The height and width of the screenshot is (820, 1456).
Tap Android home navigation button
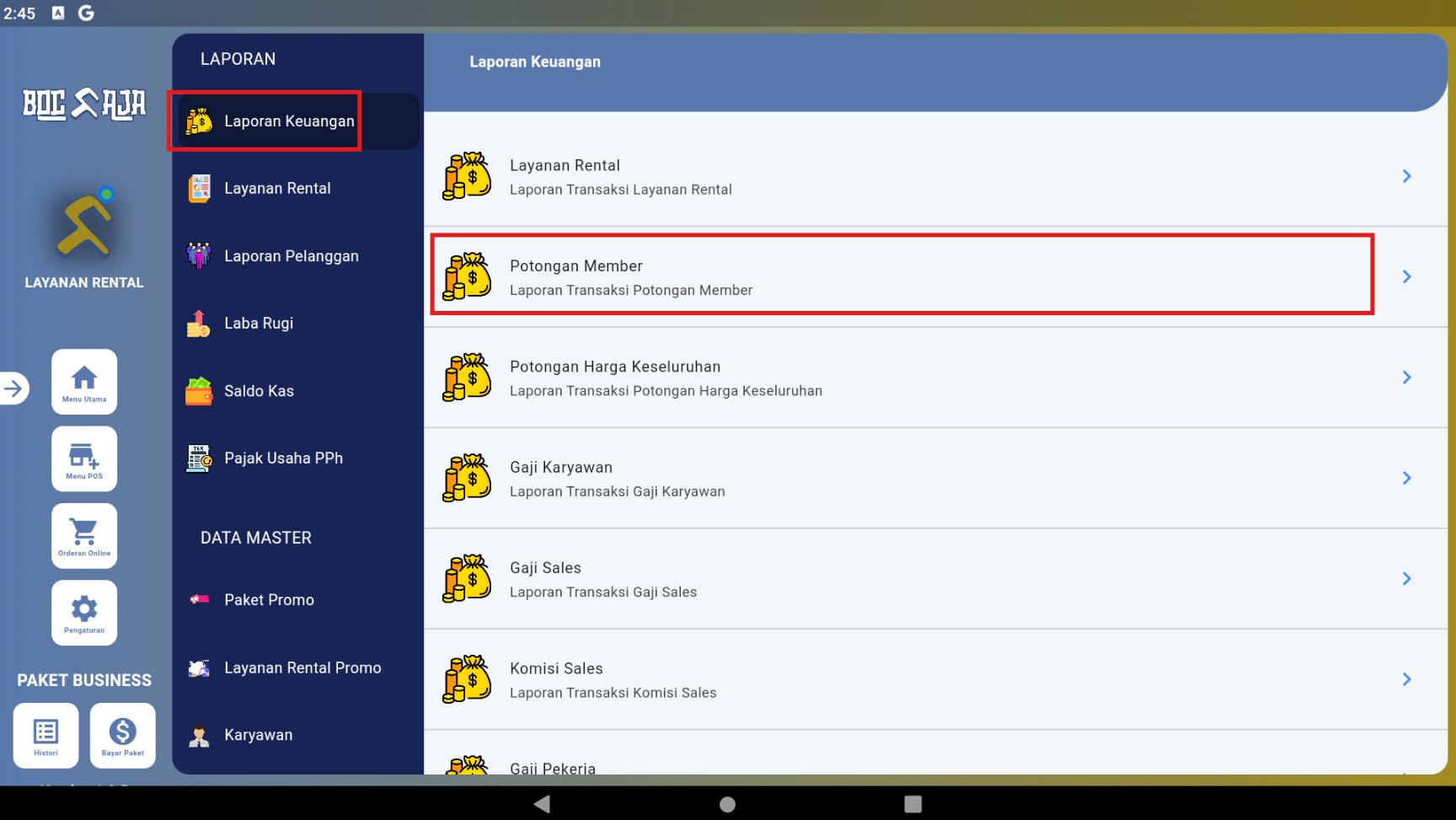coord(728,804)
